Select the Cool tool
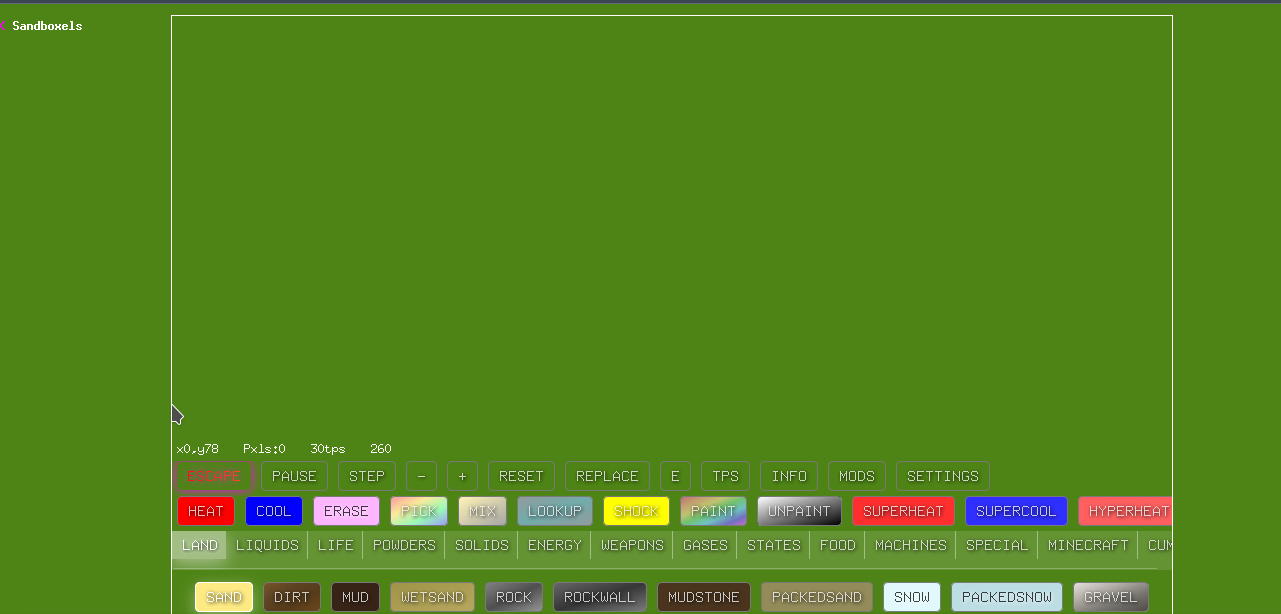This screenshot has height=614, width=1281. (x=274, y=511)
